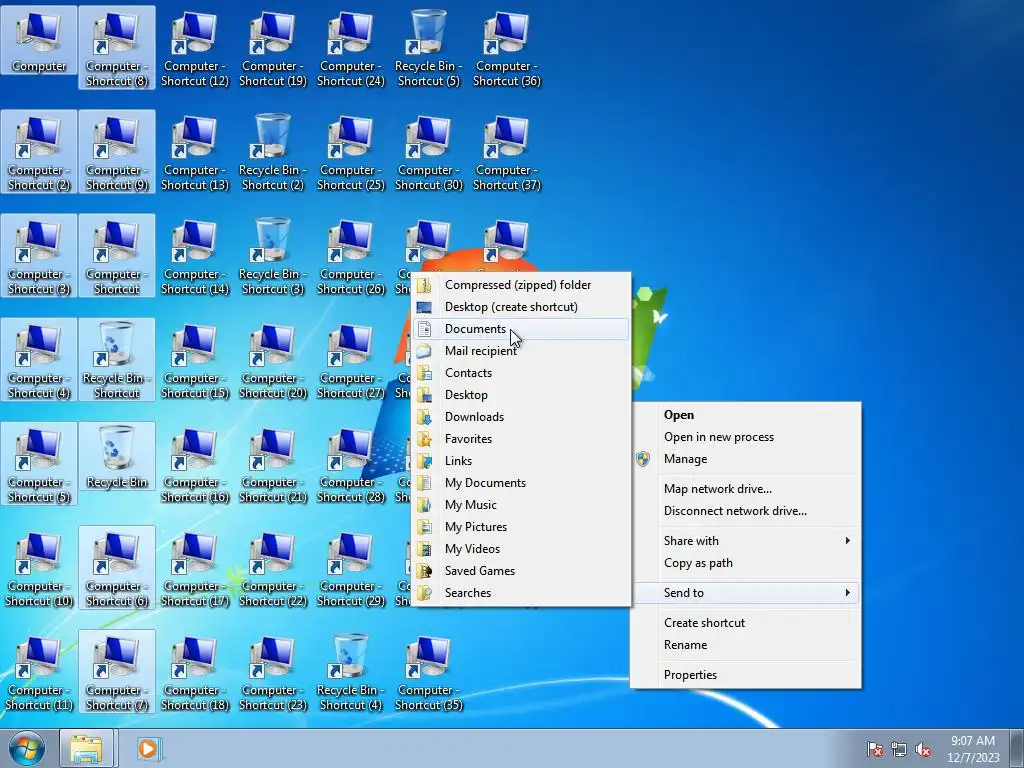Select Computer - Shortcut (19) icon
Screen dimensions: 1024x768
tap(273, 48)
